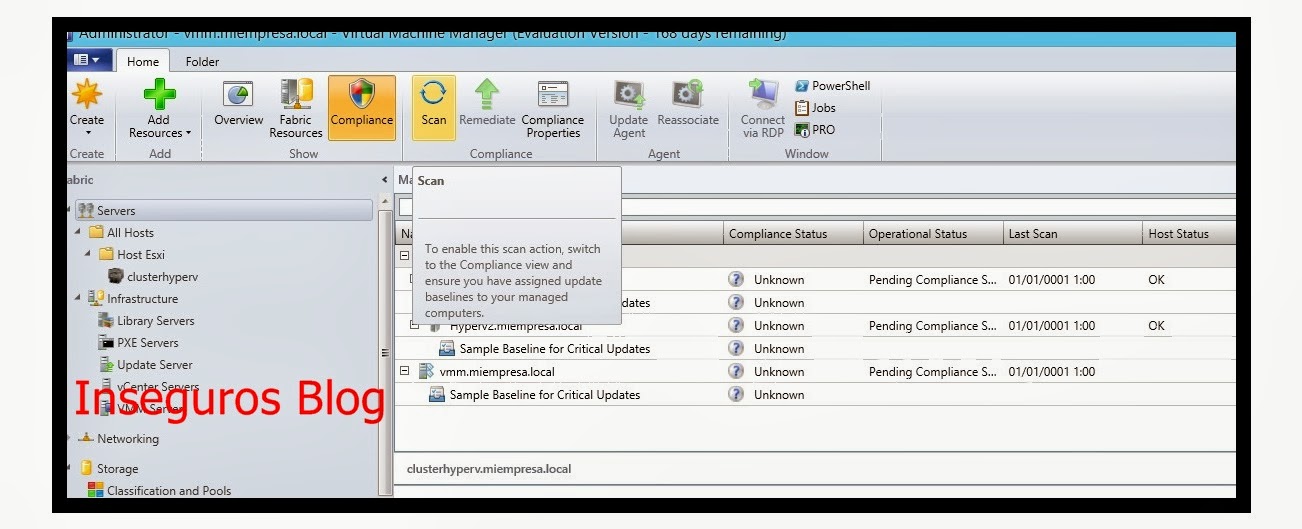Select Update Server in the tree
The width and height of the screenshot is (1302, 529).
pos(154,365)
